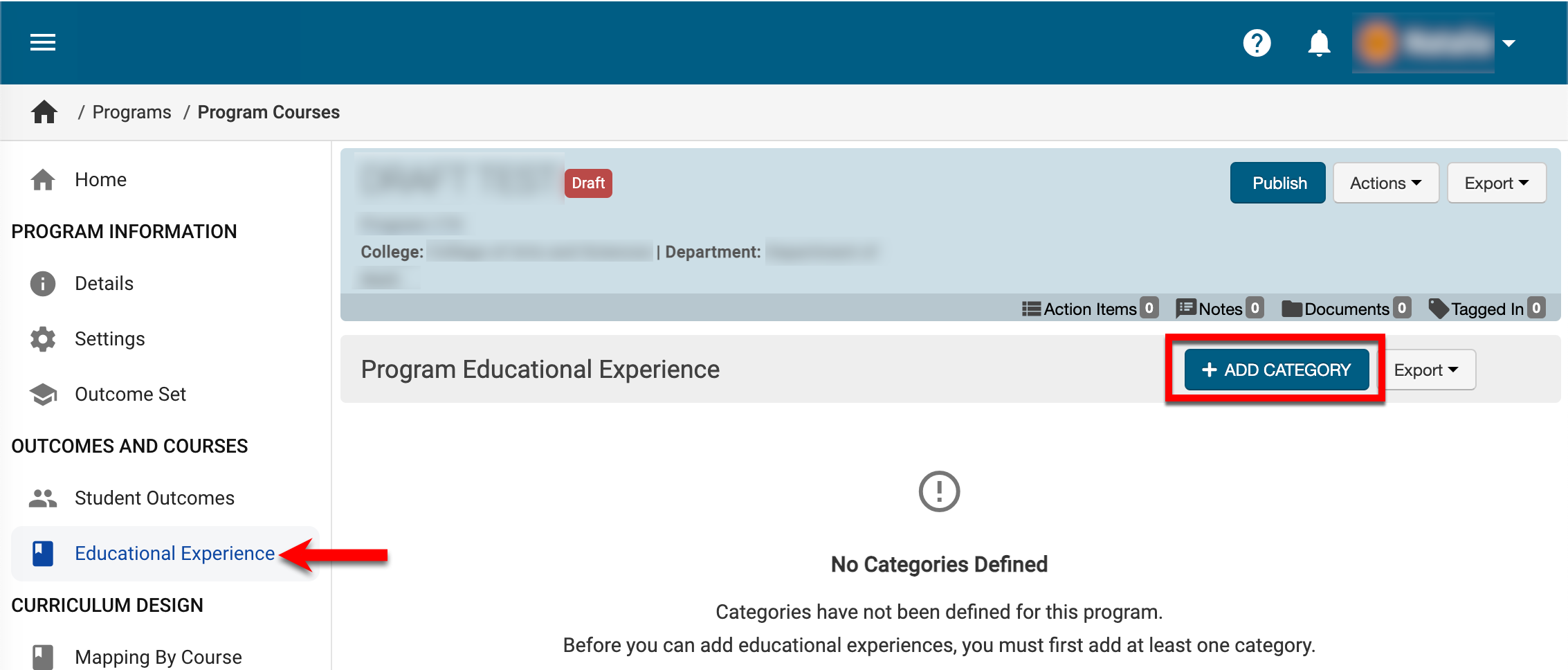Select Mapping By Course in sidebar

158,657
